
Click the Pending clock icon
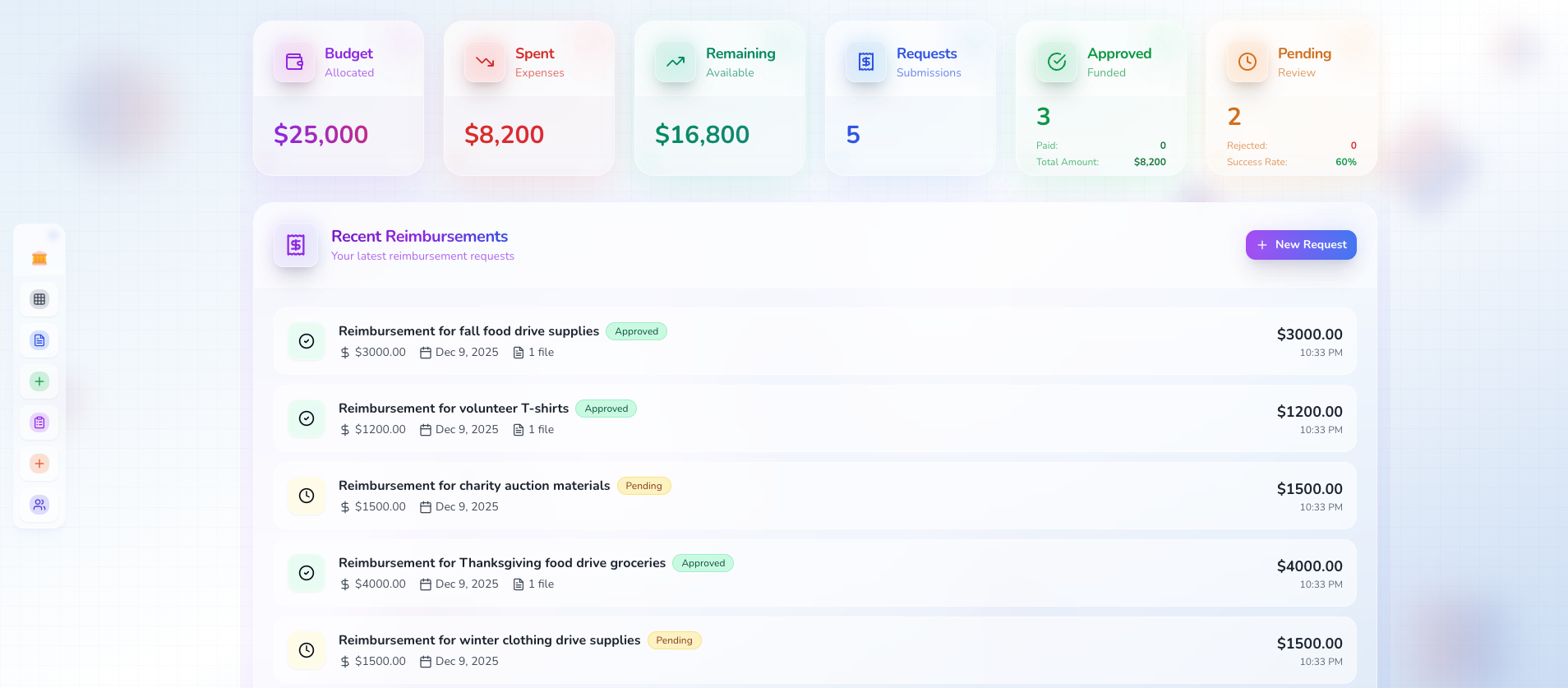click(1247, 62)
